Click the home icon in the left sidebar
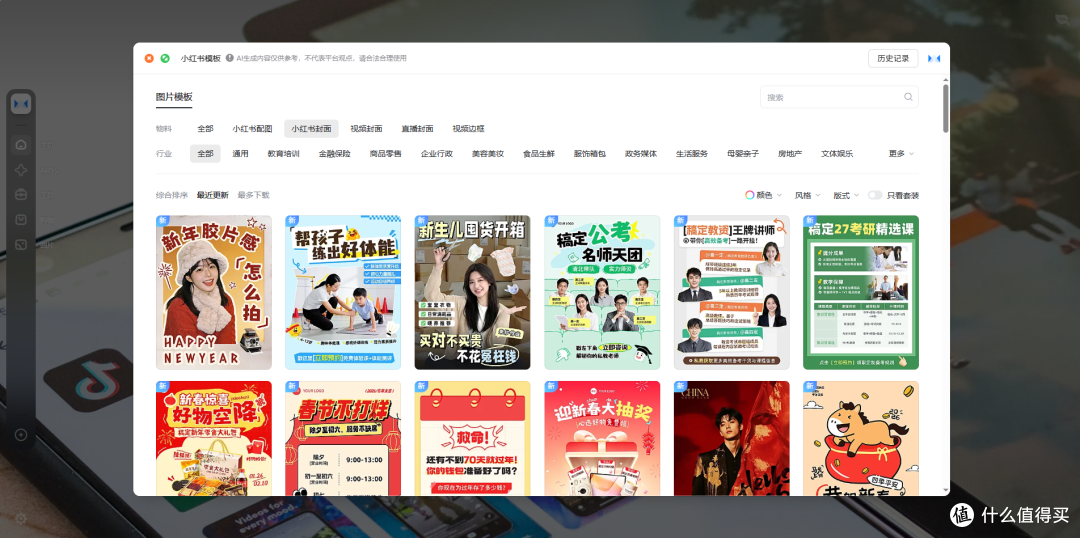 21,145
